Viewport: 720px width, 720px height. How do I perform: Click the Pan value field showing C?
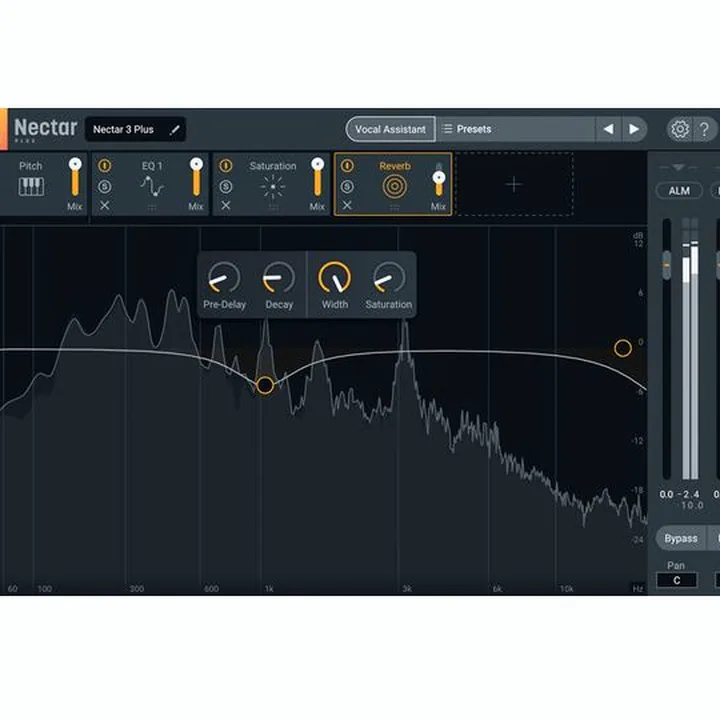(x=677, y=580)
